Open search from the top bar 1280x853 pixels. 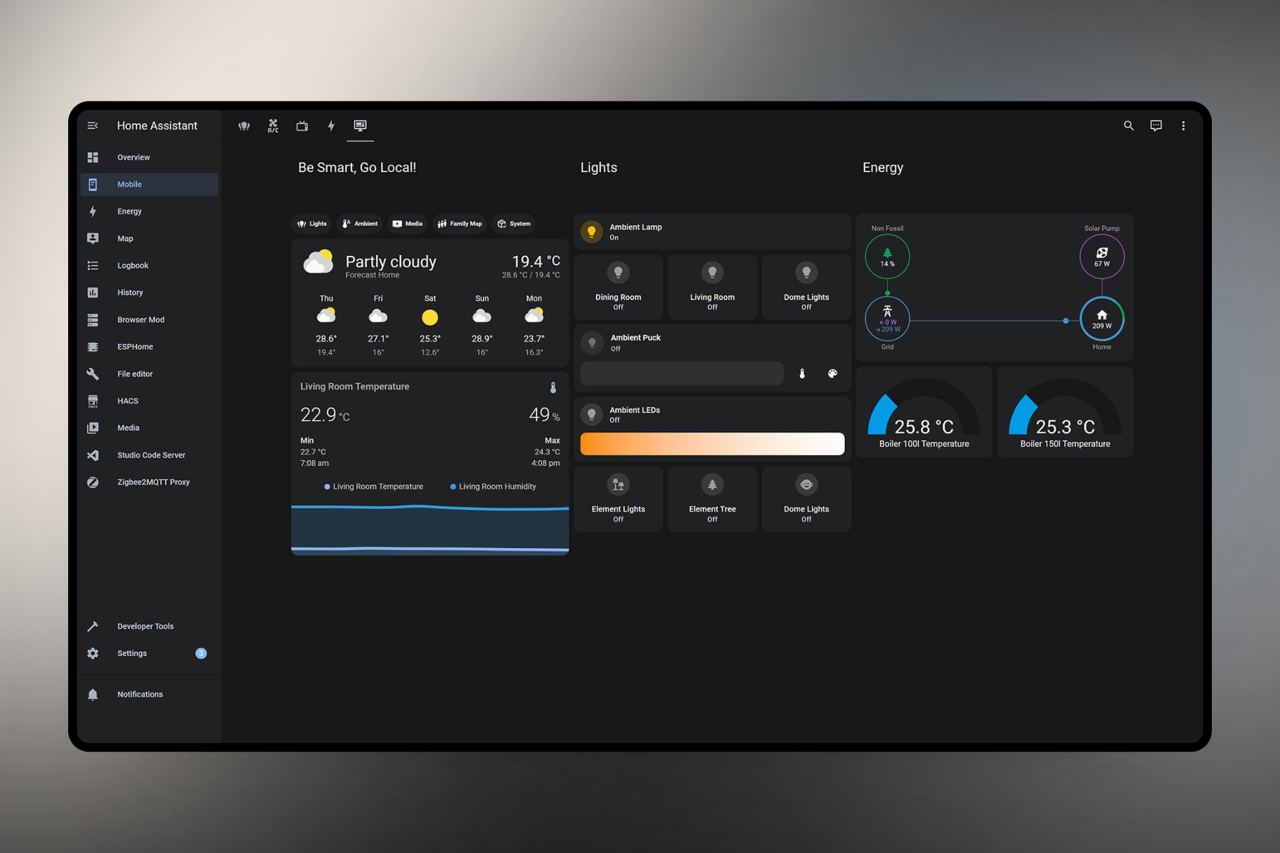(1129, 126)
